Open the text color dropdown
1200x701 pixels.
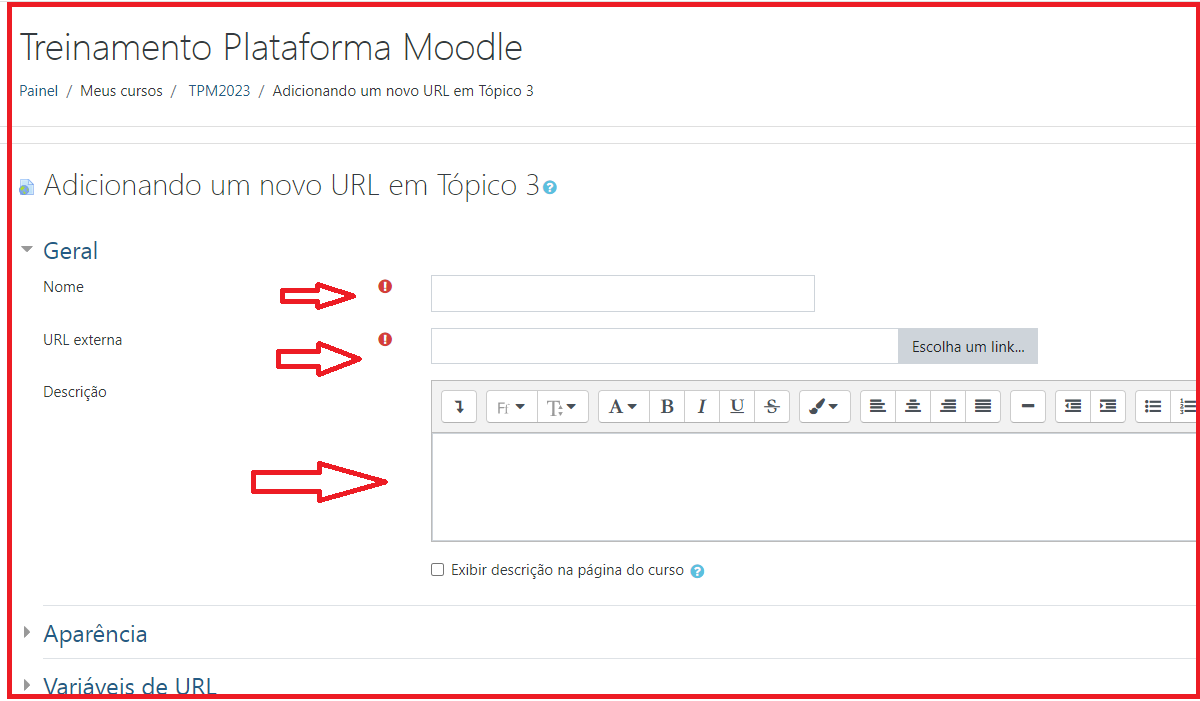(624, 407)
